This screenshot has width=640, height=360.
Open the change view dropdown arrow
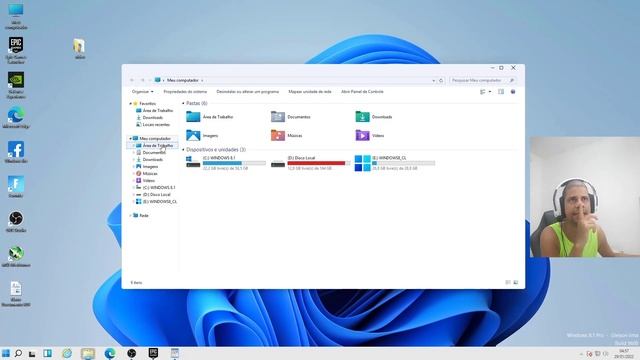[490, 92]
